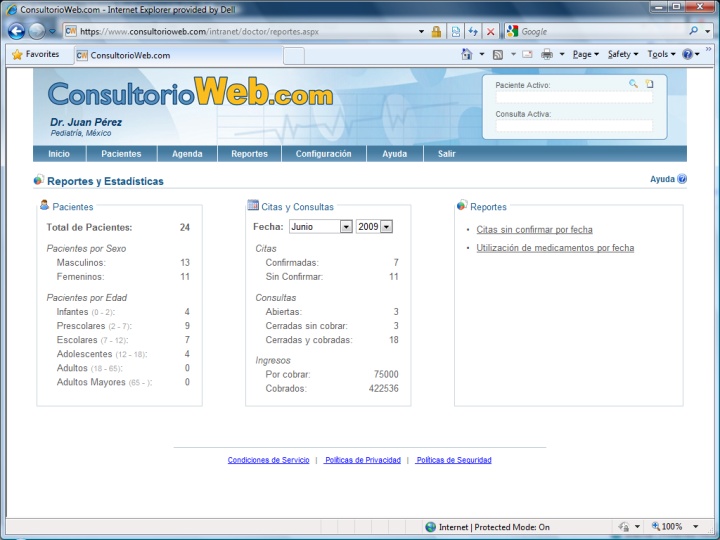
Task: Click the Print icon
Action: [547, 54]
